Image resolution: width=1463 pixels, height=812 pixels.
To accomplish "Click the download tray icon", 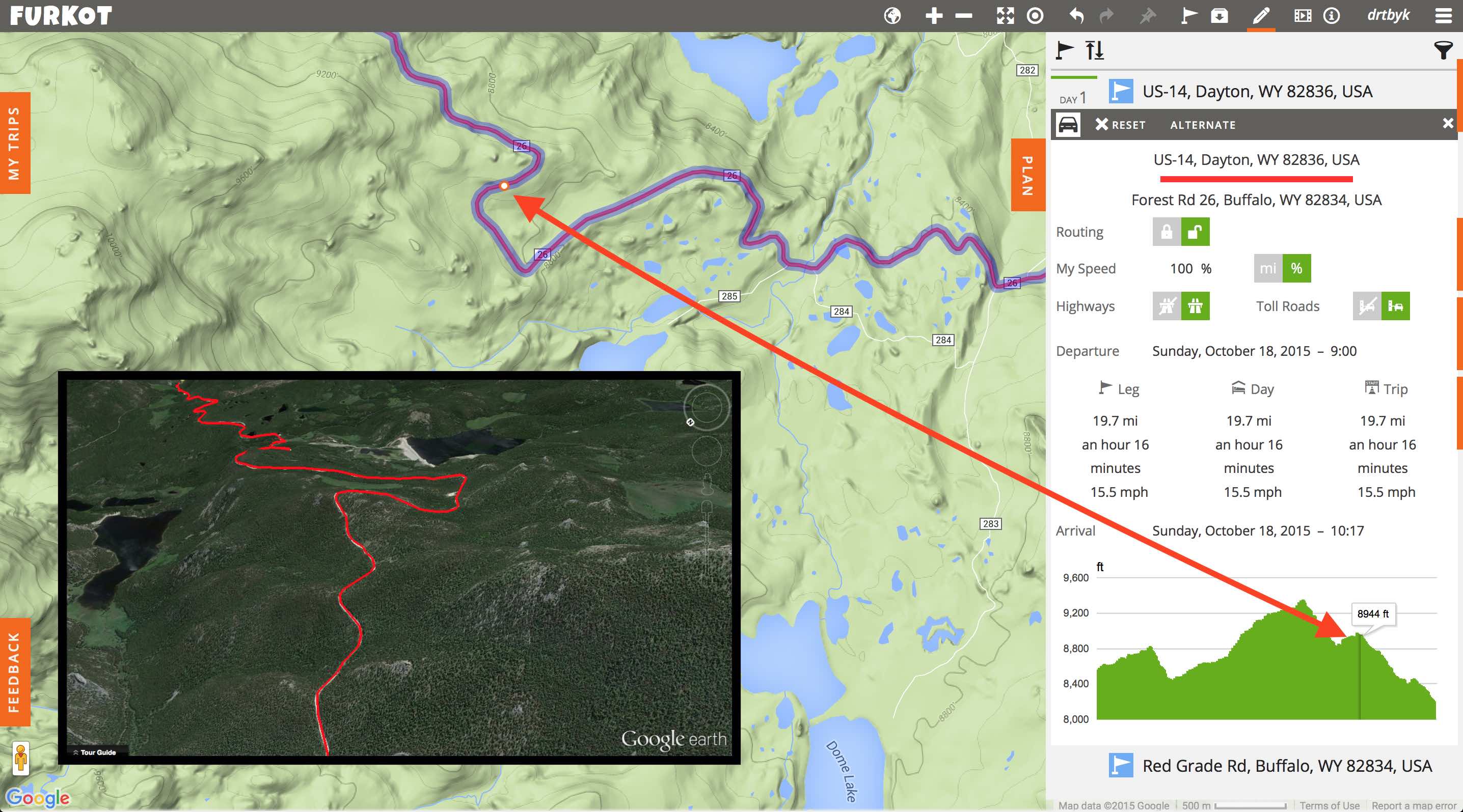I will (x=1220, y=15).
